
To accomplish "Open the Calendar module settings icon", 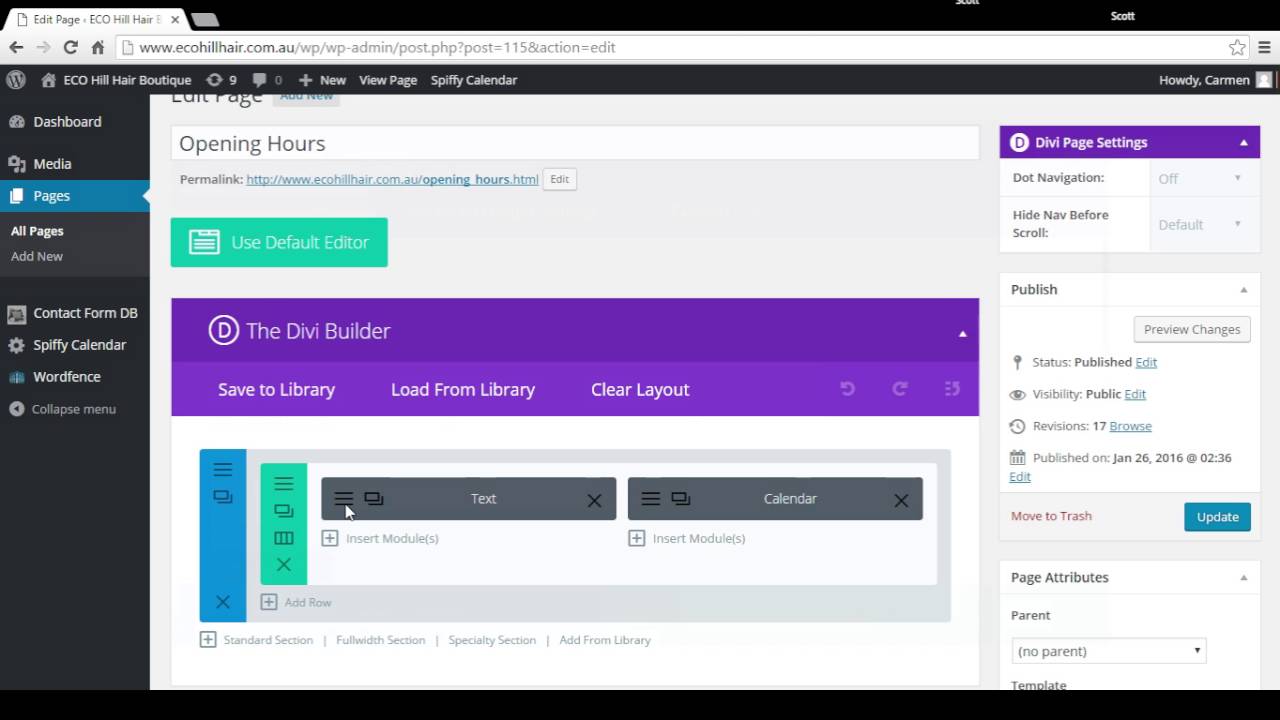I will coord(650,499).
